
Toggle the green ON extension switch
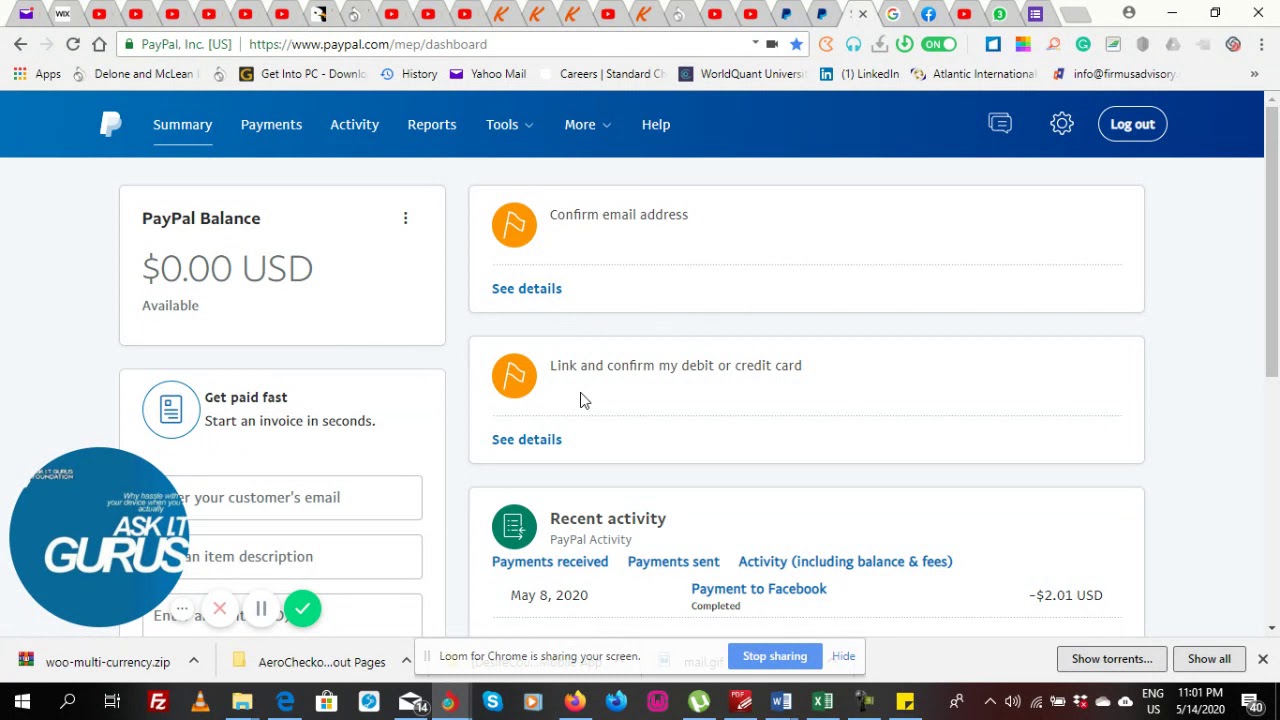(939, 44)
